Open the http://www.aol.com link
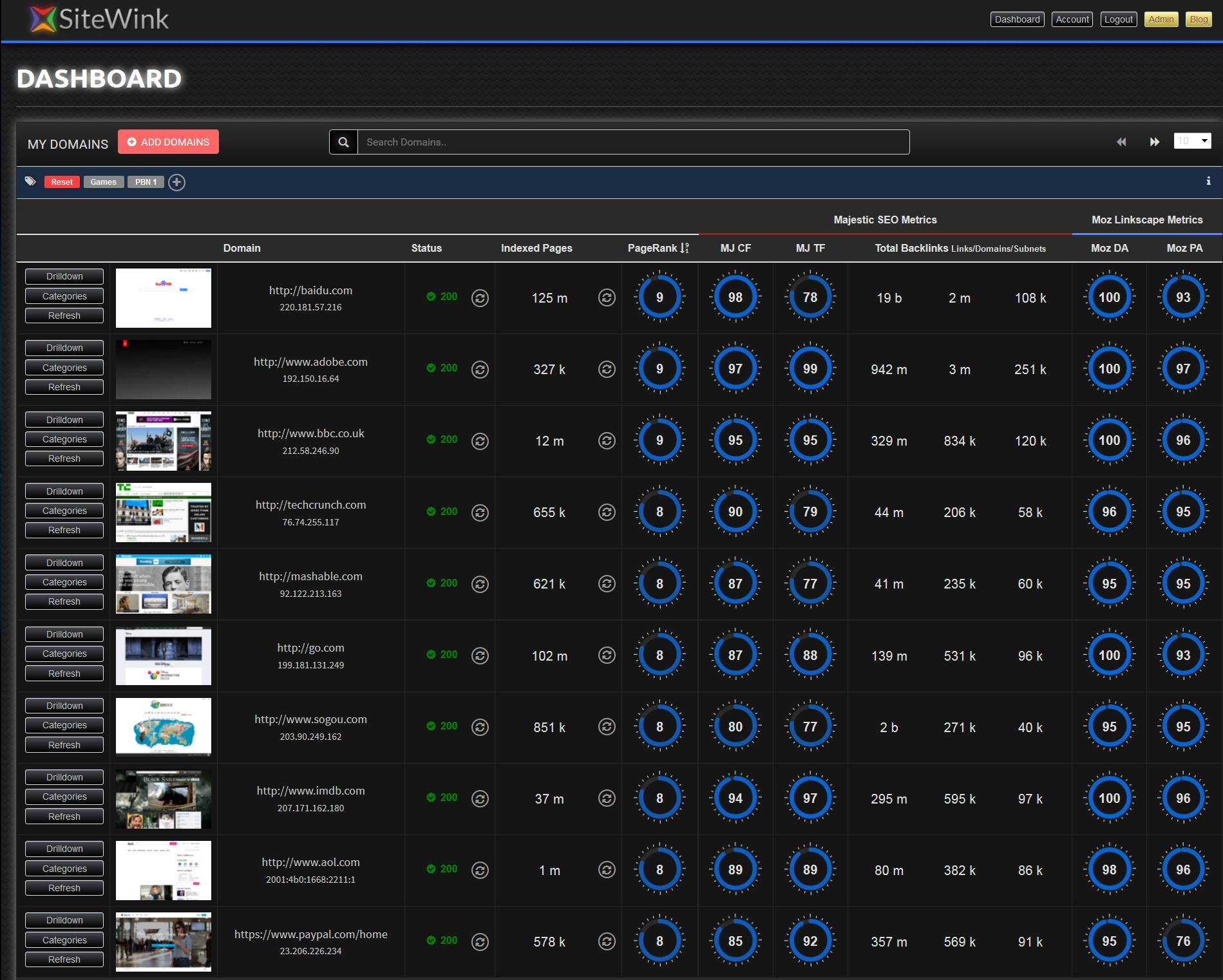 click(310, 862)
